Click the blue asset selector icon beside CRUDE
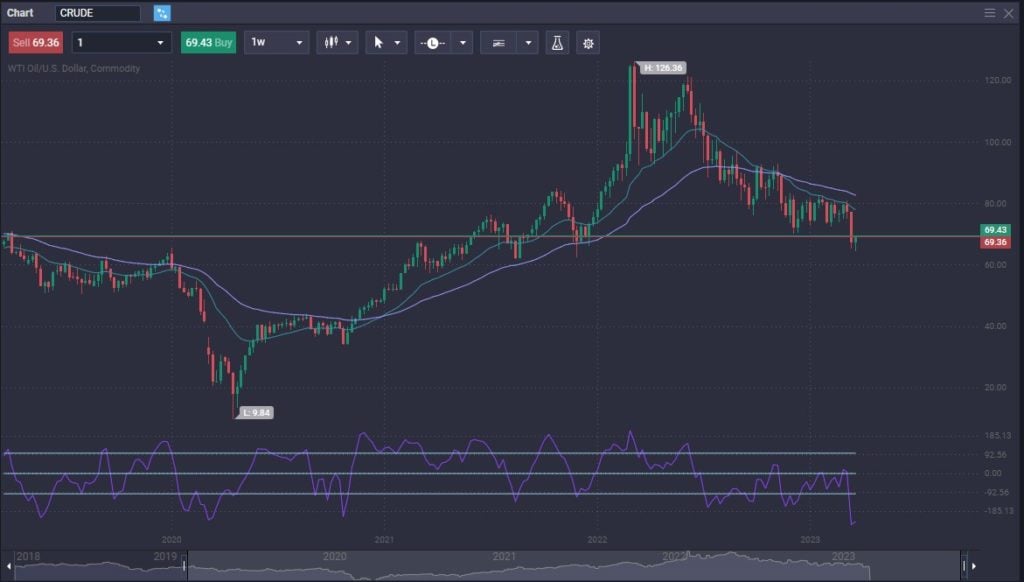Image resolution: width=1024 pixels, height=582 pixels. (162, 13)
